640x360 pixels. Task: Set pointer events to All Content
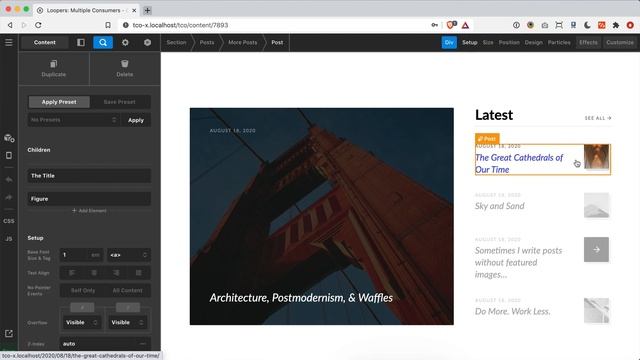point(128,290)
